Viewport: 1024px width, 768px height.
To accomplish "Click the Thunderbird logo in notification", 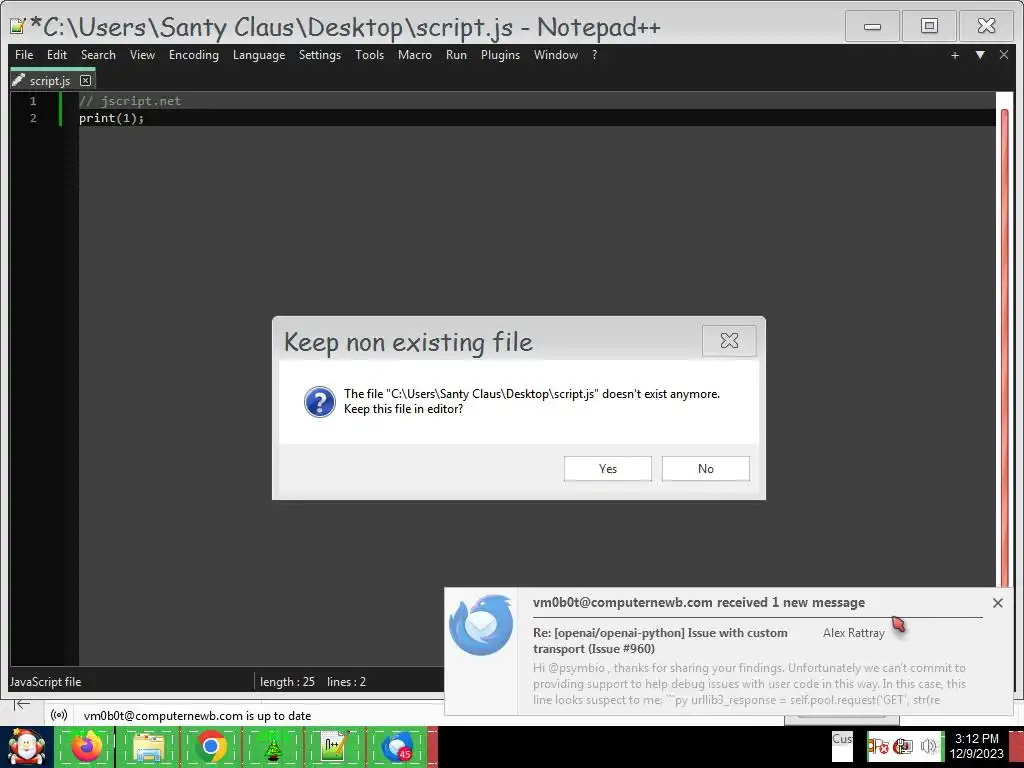I will (481, 624).
